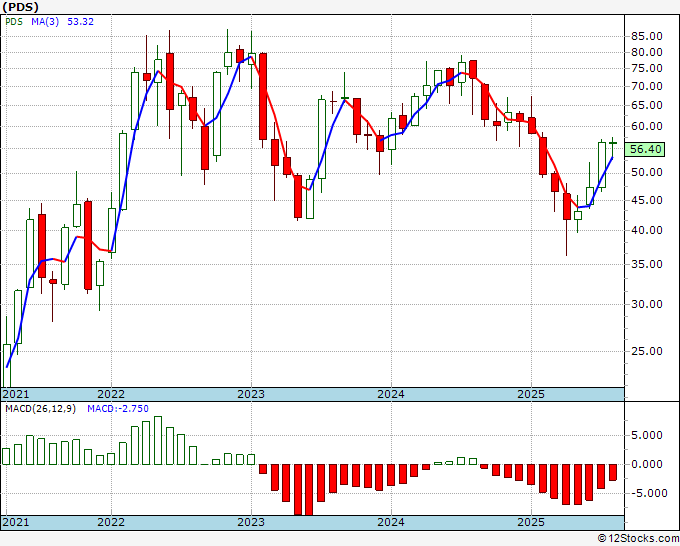Click the (PDS) chart title
Image resolution: width=680 pixels, height=546 pixels.
click(20, 7)
